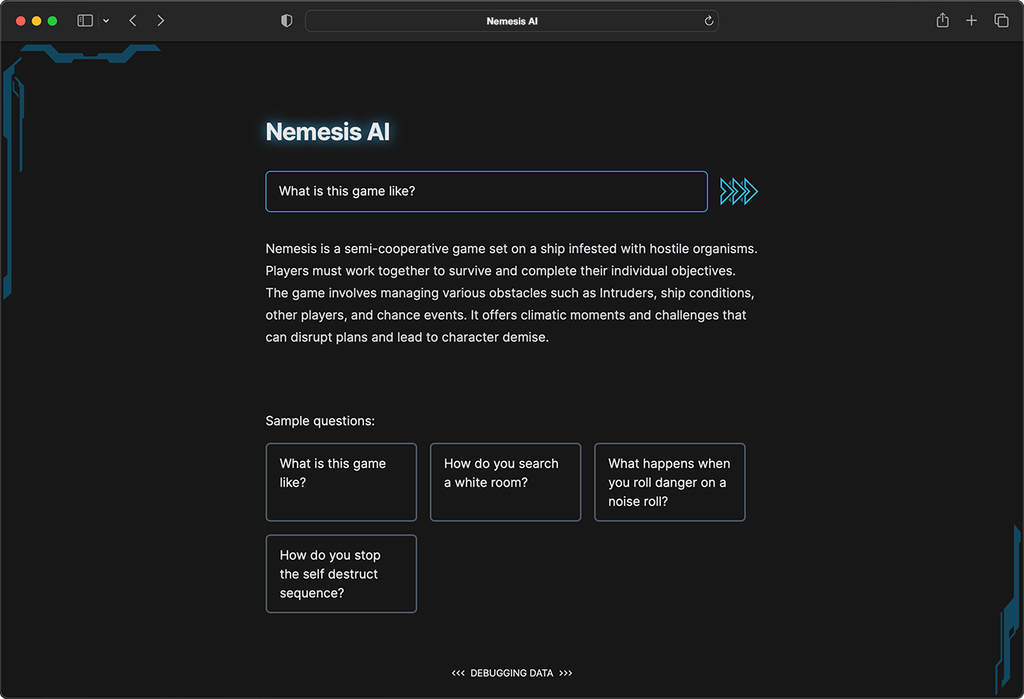Go forward with the right arrow
The image size is (1024, 699).
tap(161, 21)
